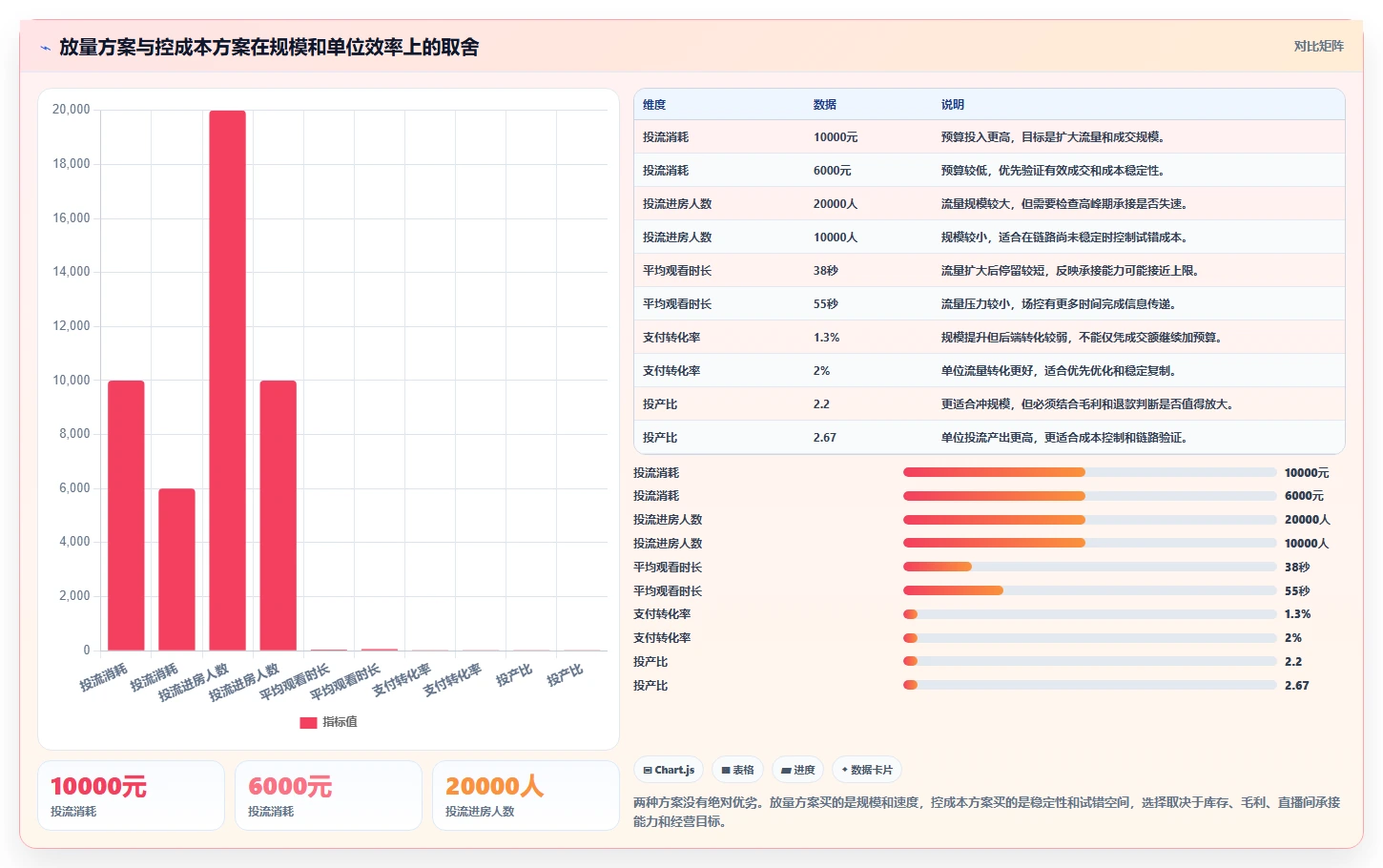Click description 流量扩大后停留较短，反映承接能力可能接近上限。
The image size is (1383, 868).
(x=1070, y=271)
